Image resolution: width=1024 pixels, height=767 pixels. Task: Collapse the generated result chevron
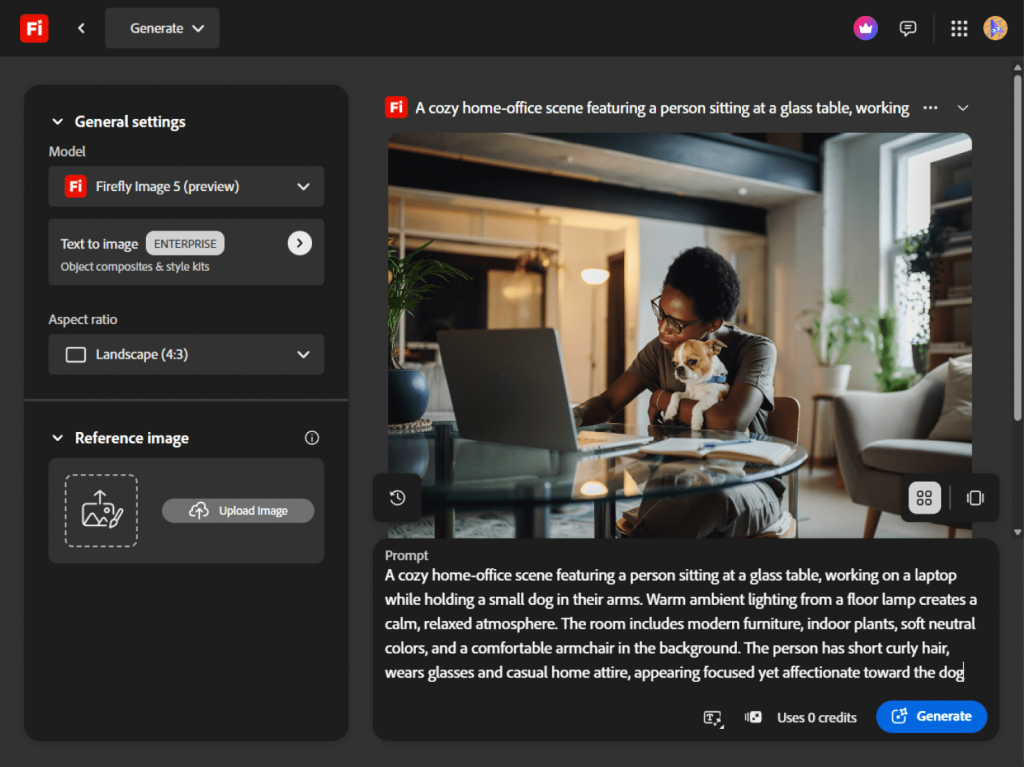pyautogui.click(x=963, y=108)
